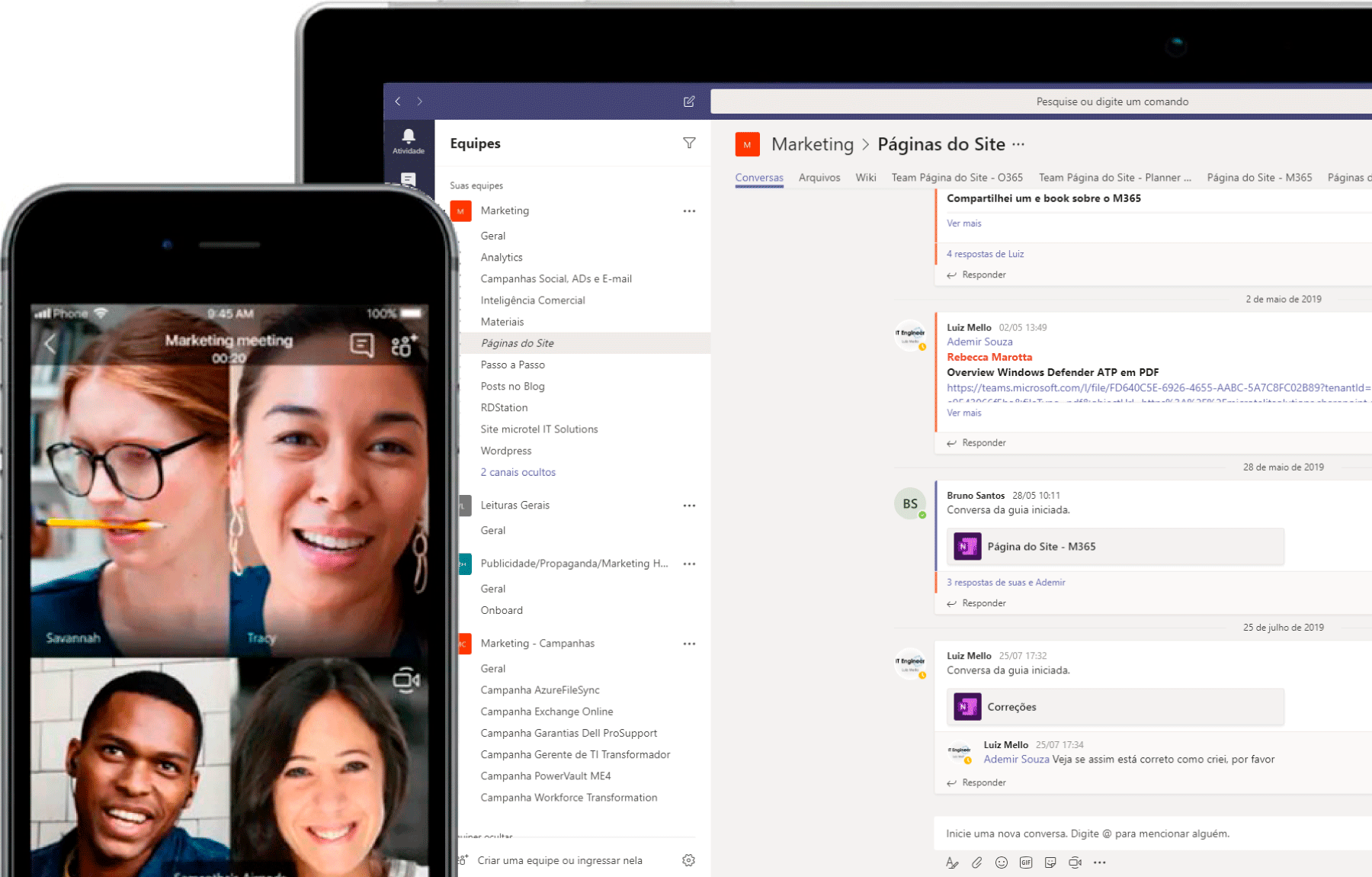
Task: Expand the 2 canais ocultos link
Action: point(518,472)
